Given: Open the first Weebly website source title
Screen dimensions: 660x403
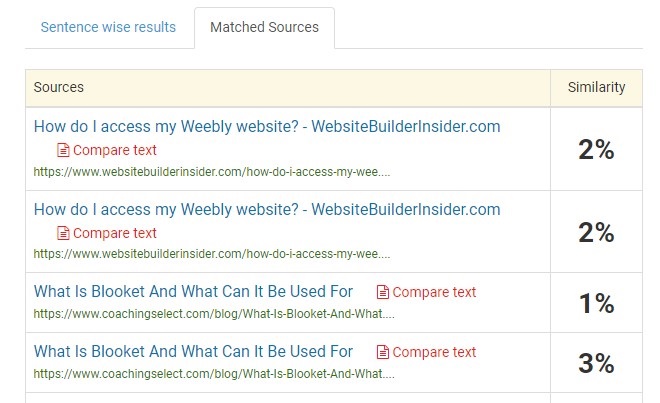Looking at the screenshot, I should click(x=267, y=127).
